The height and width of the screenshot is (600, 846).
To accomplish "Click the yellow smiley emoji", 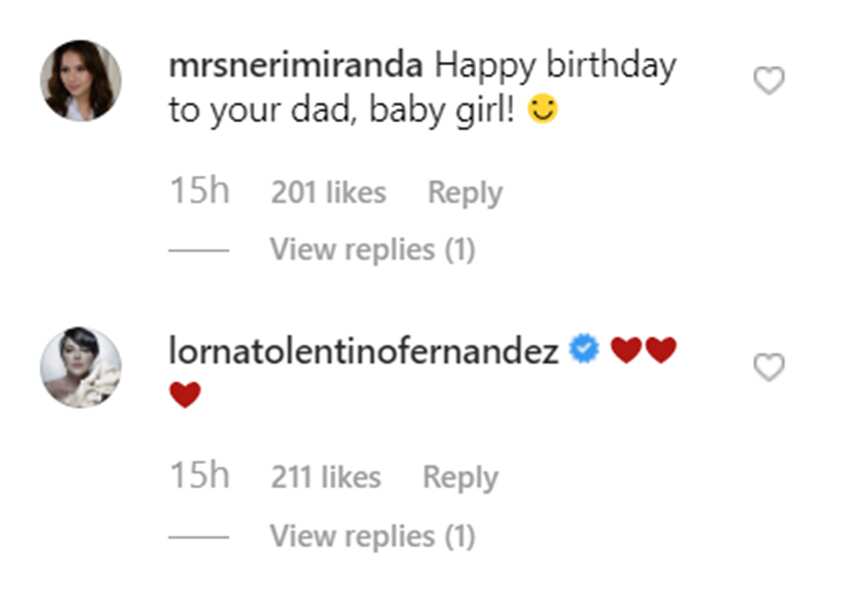I will [x=542, y=108].
